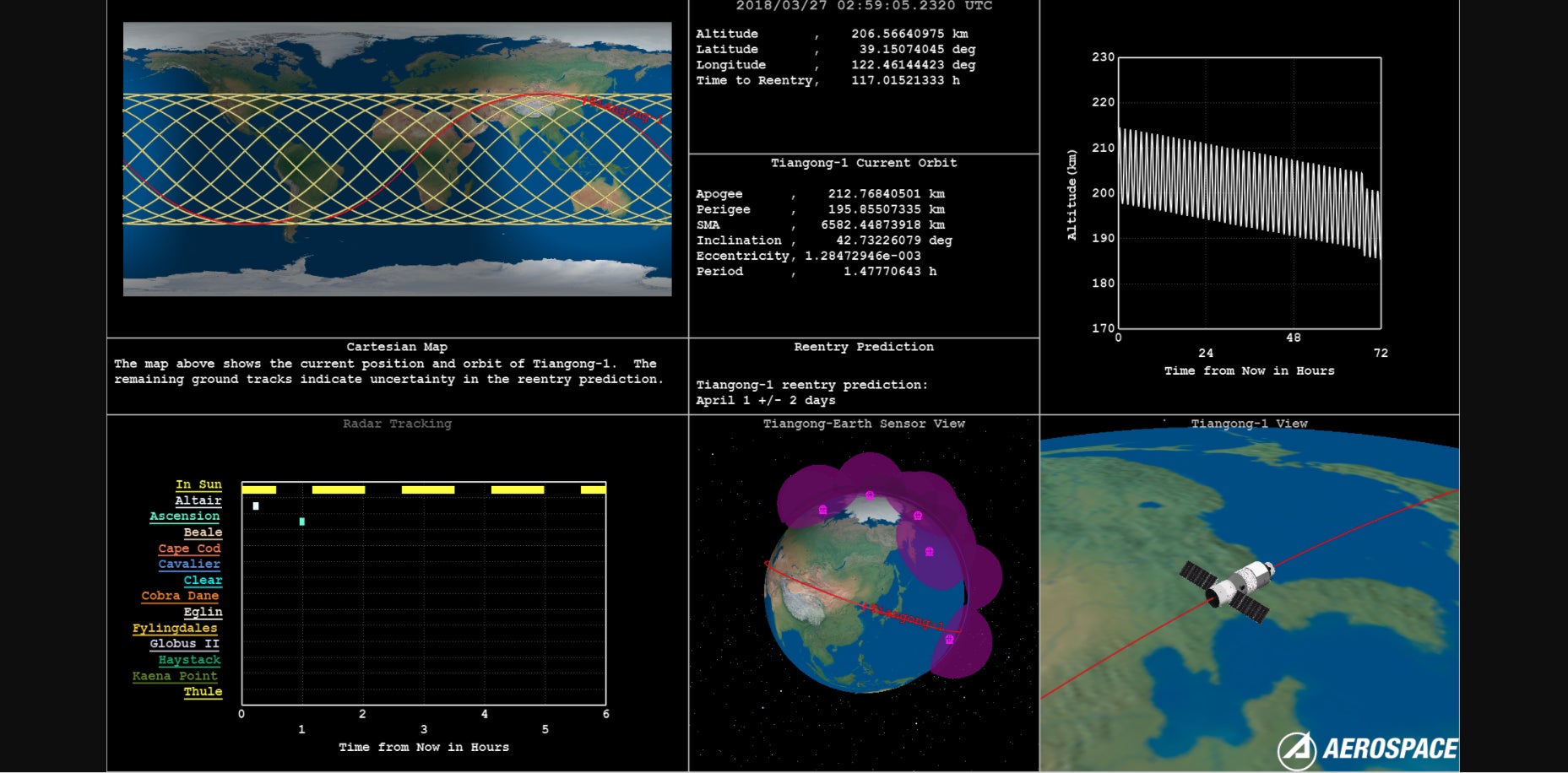Click the Cavalier radar station label
The image size is (1568, 773).
point(189,565)
